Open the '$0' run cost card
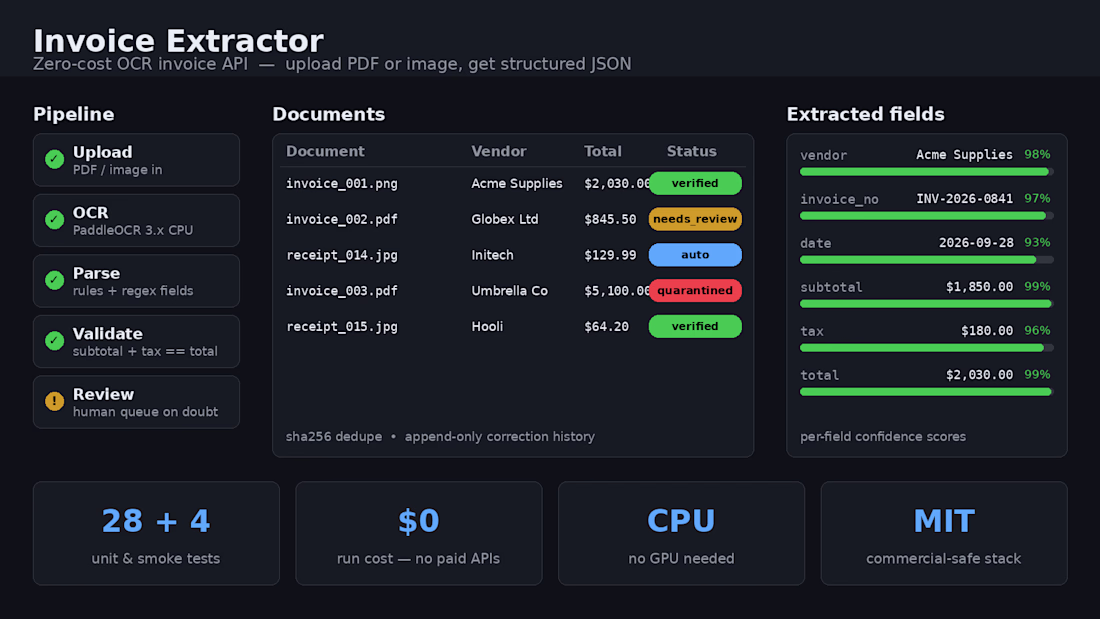Screen dimensions: 1100x619 pyautogui.click(x=419, y=533)
